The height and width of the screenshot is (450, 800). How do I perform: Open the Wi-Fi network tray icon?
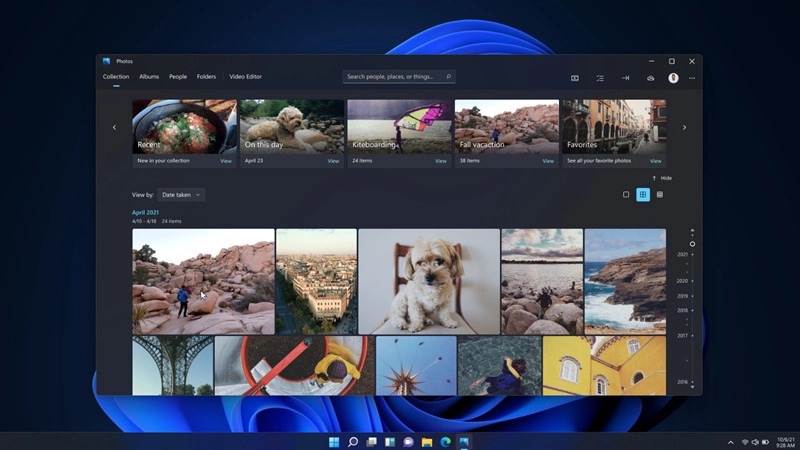click(x=745, y=442)
